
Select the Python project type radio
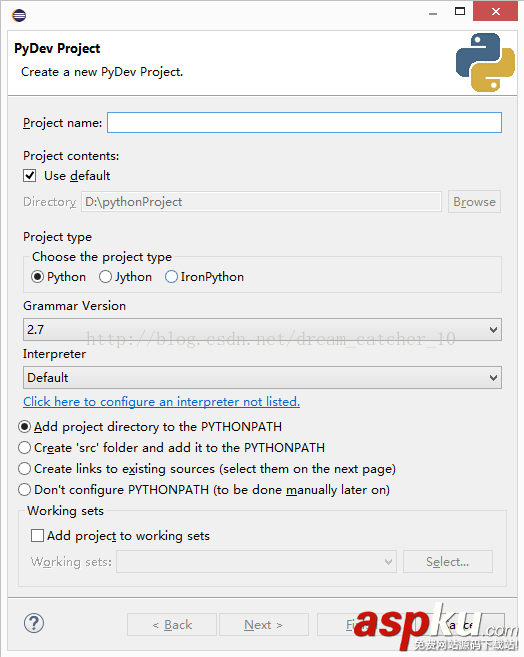[x=37, y=277]
